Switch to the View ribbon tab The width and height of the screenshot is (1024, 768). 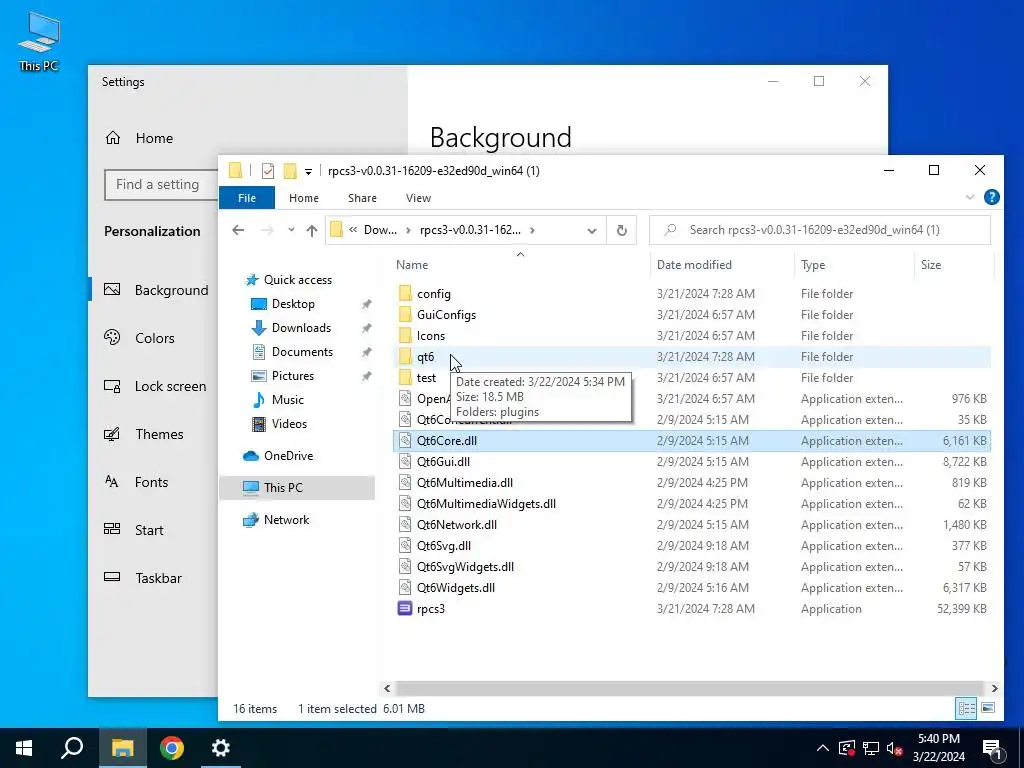coord(418,198)
